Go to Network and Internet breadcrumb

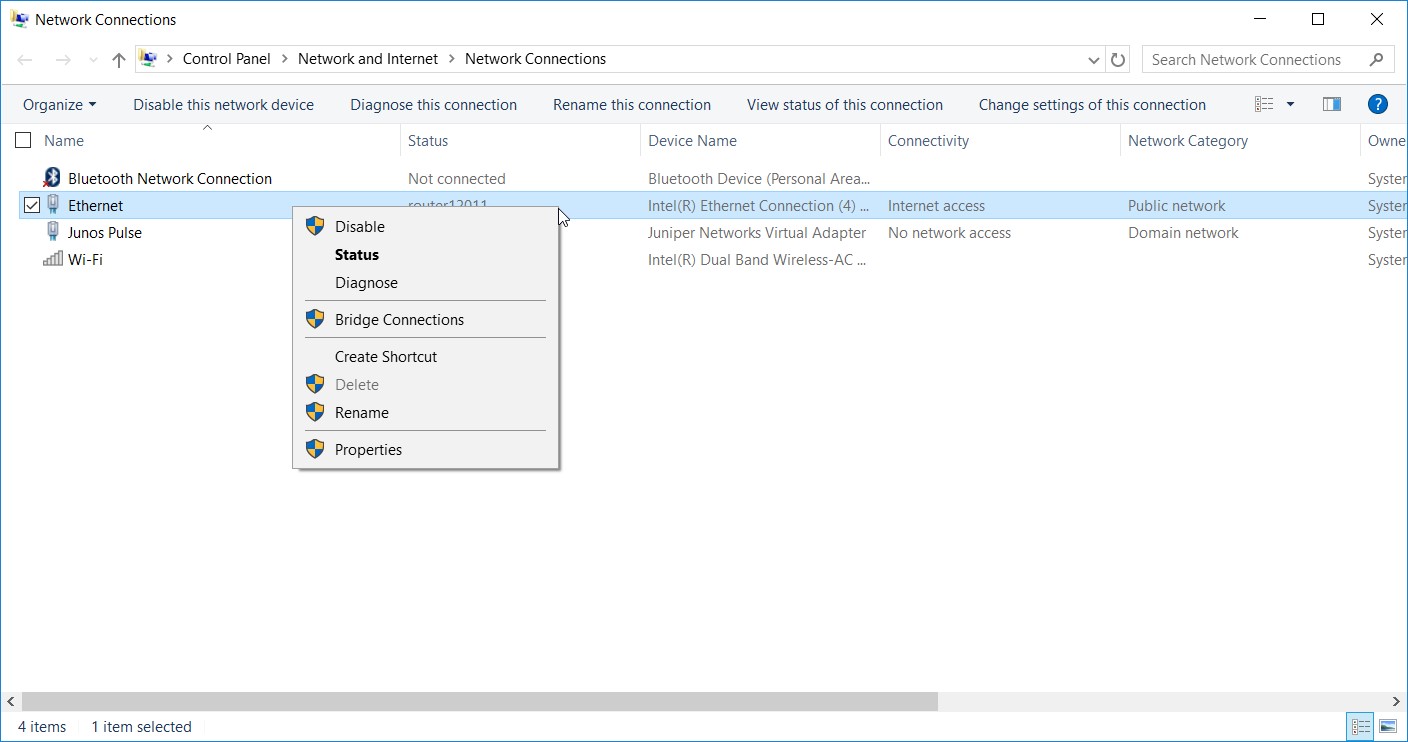point(368,59)
